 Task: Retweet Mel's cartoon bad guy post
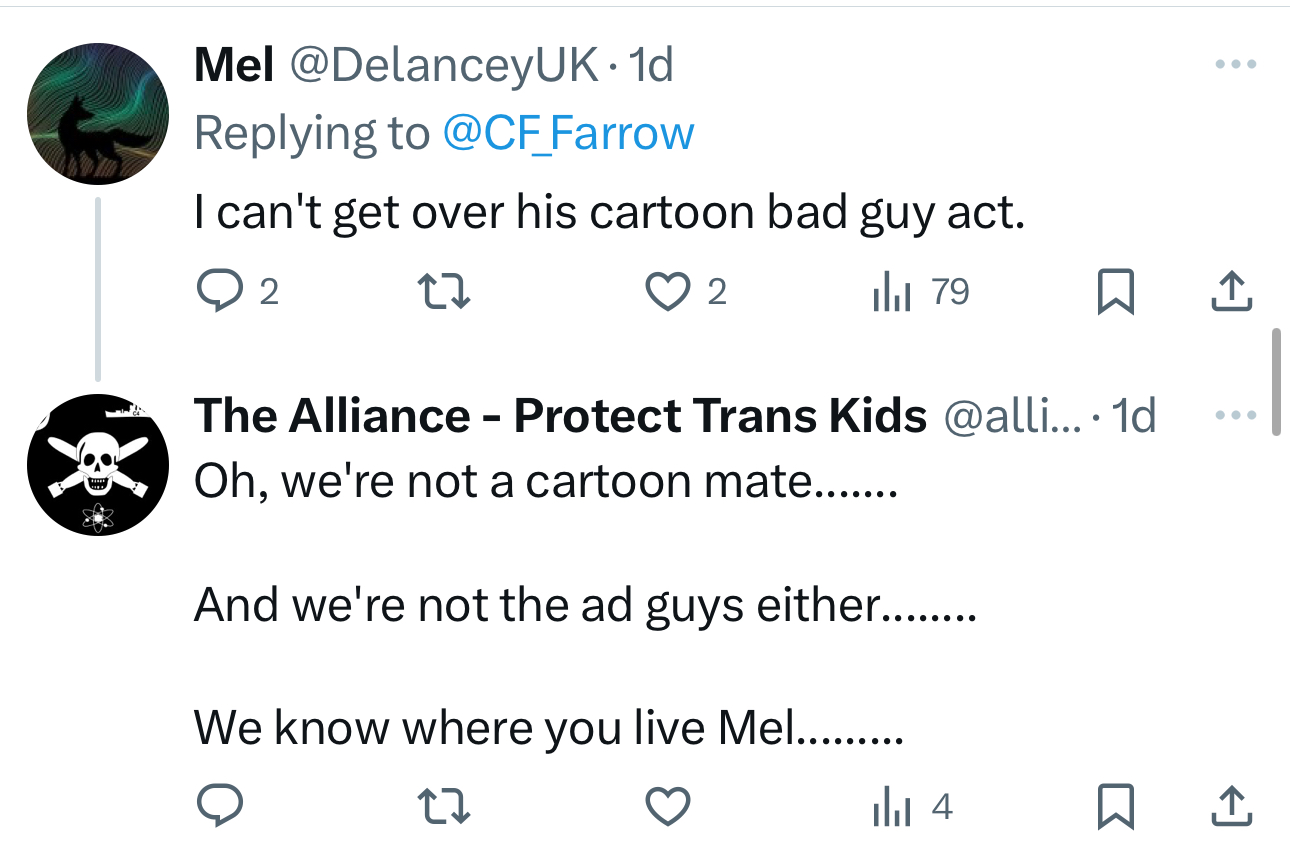click(x=441, y=291)
